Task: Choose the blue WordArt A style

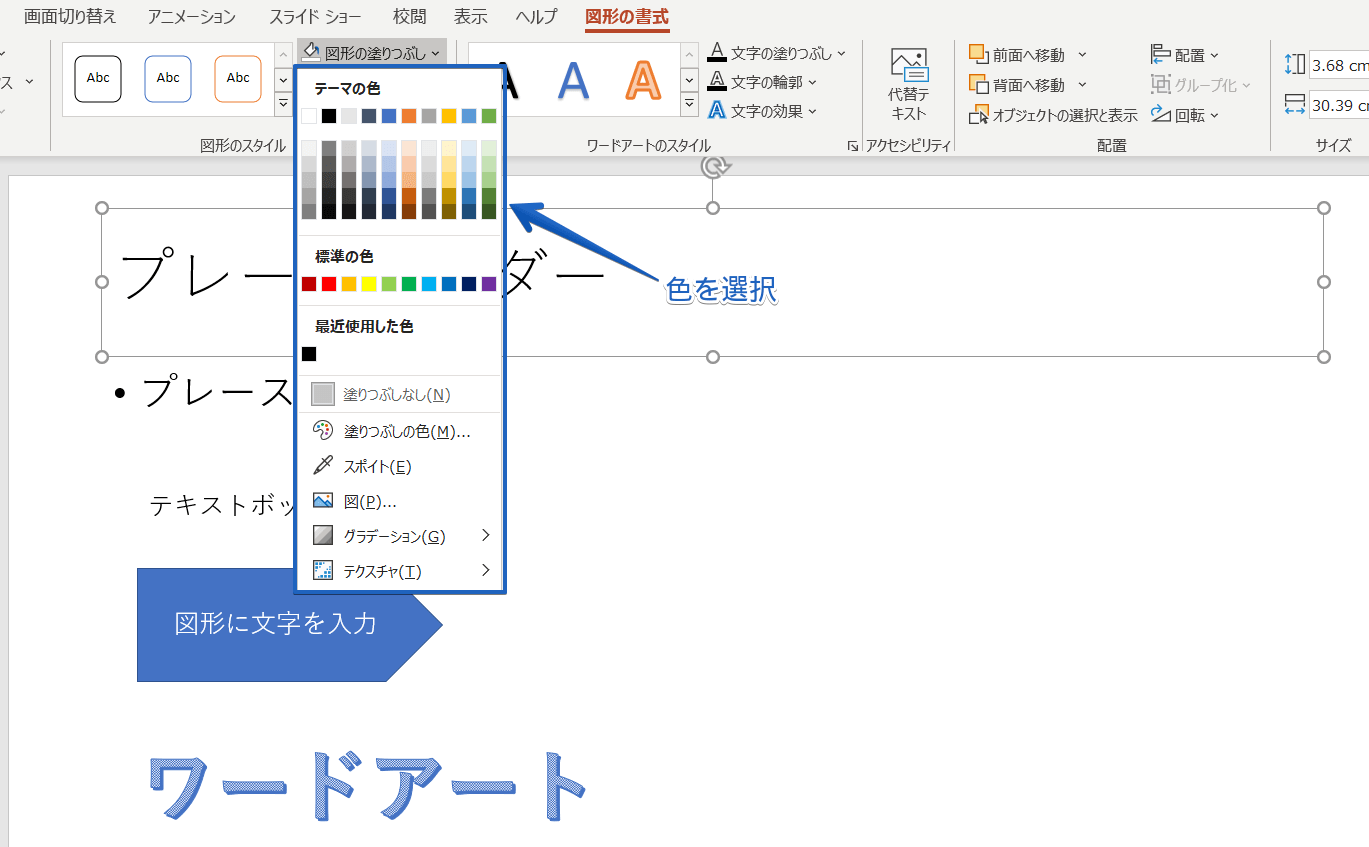Action: pos(573,80)
